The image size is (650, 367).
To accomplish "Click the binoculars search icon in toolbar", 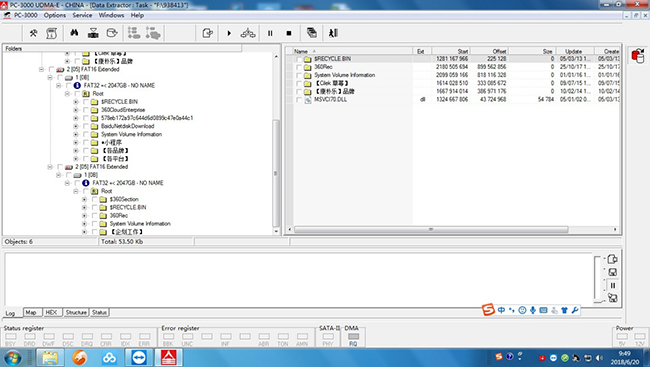I will pos(74,33).
